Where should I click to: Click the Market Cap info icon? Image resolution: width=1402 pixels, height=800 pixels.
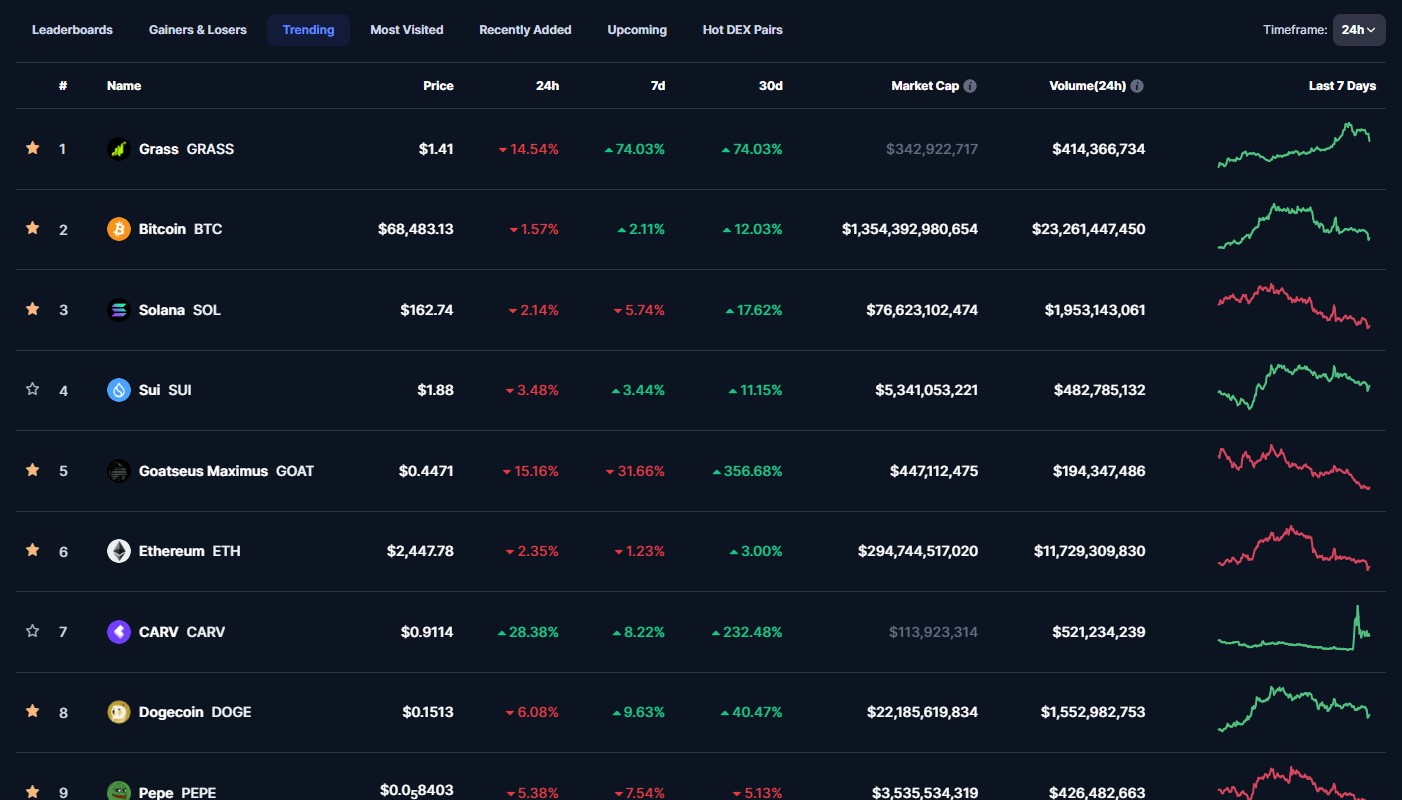[x=970, y=86]
